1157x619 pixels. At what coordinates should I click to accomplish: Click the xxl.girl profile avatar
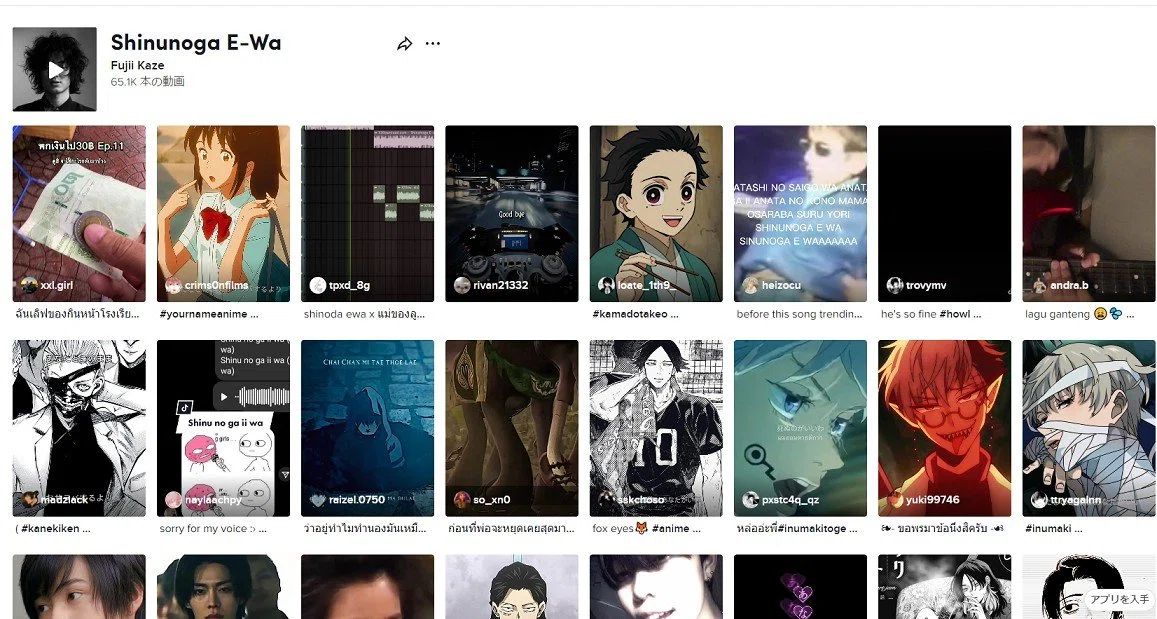[x=30, y=285]
